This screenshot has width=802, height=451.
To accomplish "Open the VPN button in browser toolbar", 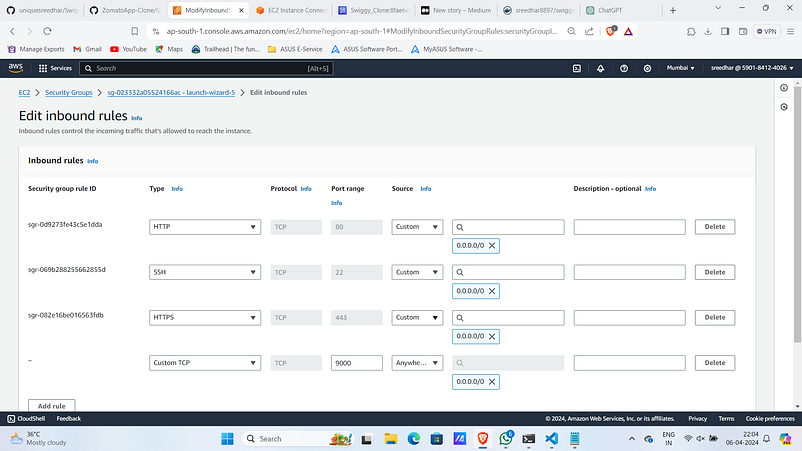I will point(766,31).
